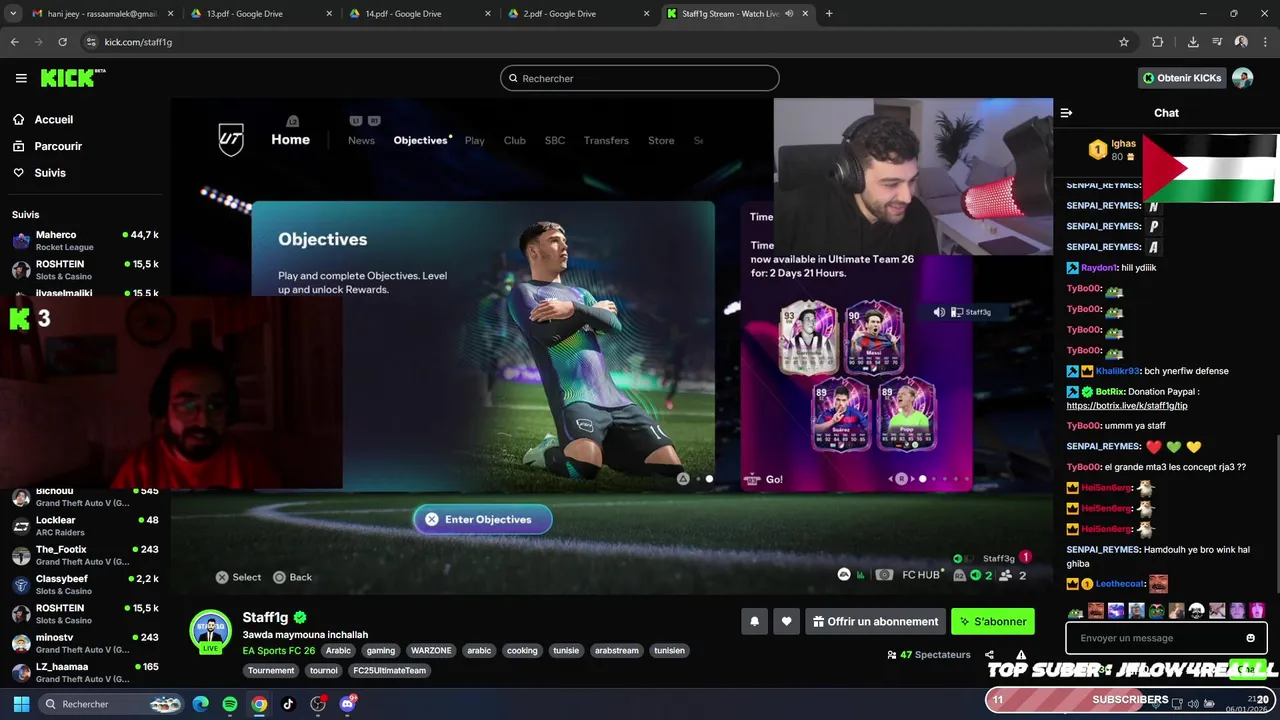Open Discord from taskbar
This screenshot has height=720, width=1280.
[x=347, y=704]
